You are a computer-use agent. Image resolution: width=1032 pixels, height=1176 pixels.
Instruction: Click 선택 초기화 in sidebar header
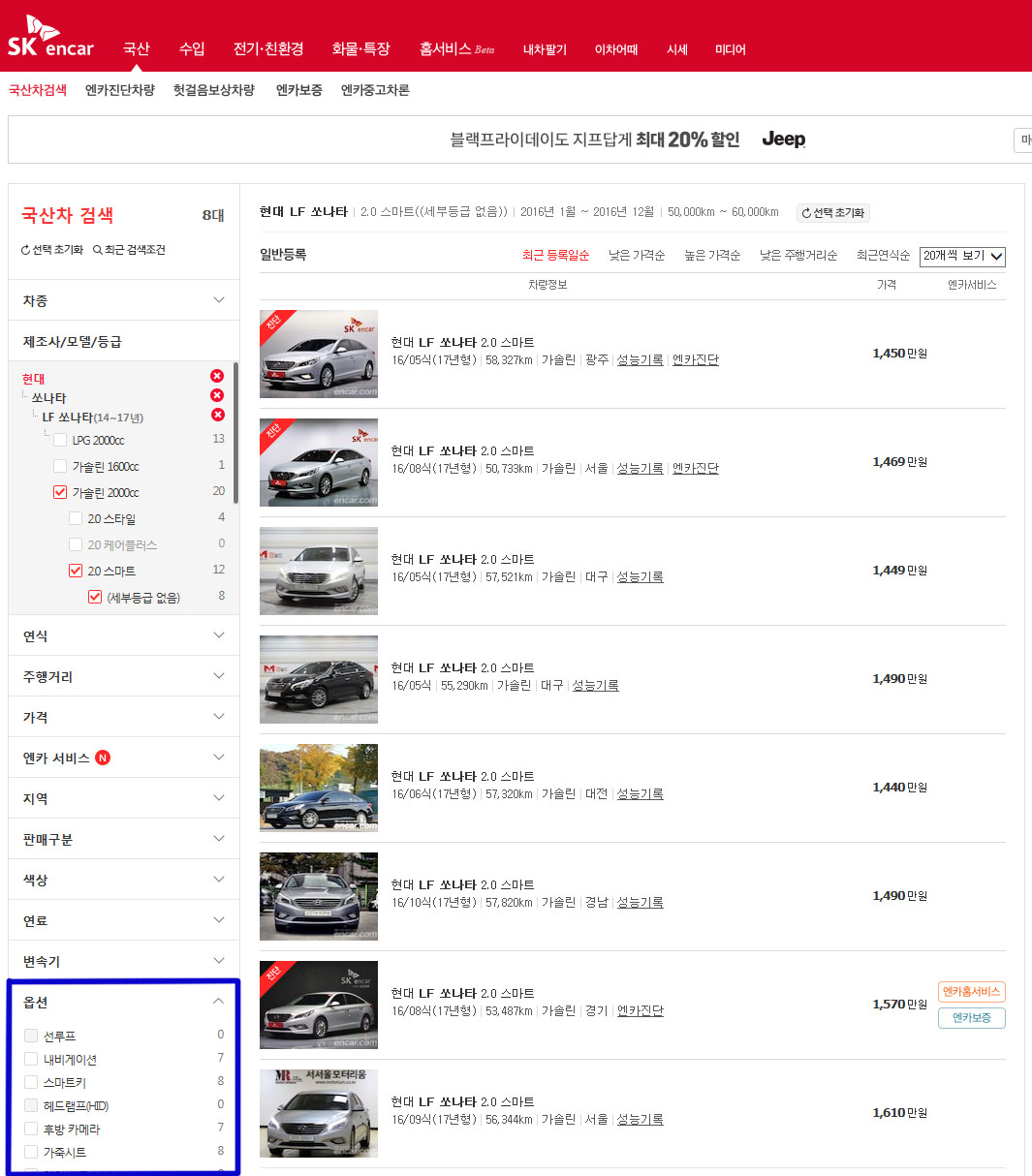(52, 250)
